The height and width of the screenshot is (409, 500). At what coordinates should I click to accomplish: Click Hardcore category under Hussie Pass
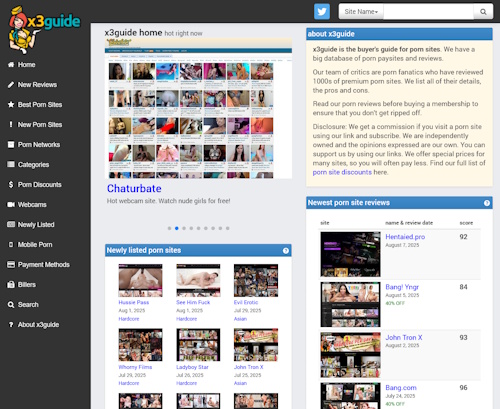(129, 319)
